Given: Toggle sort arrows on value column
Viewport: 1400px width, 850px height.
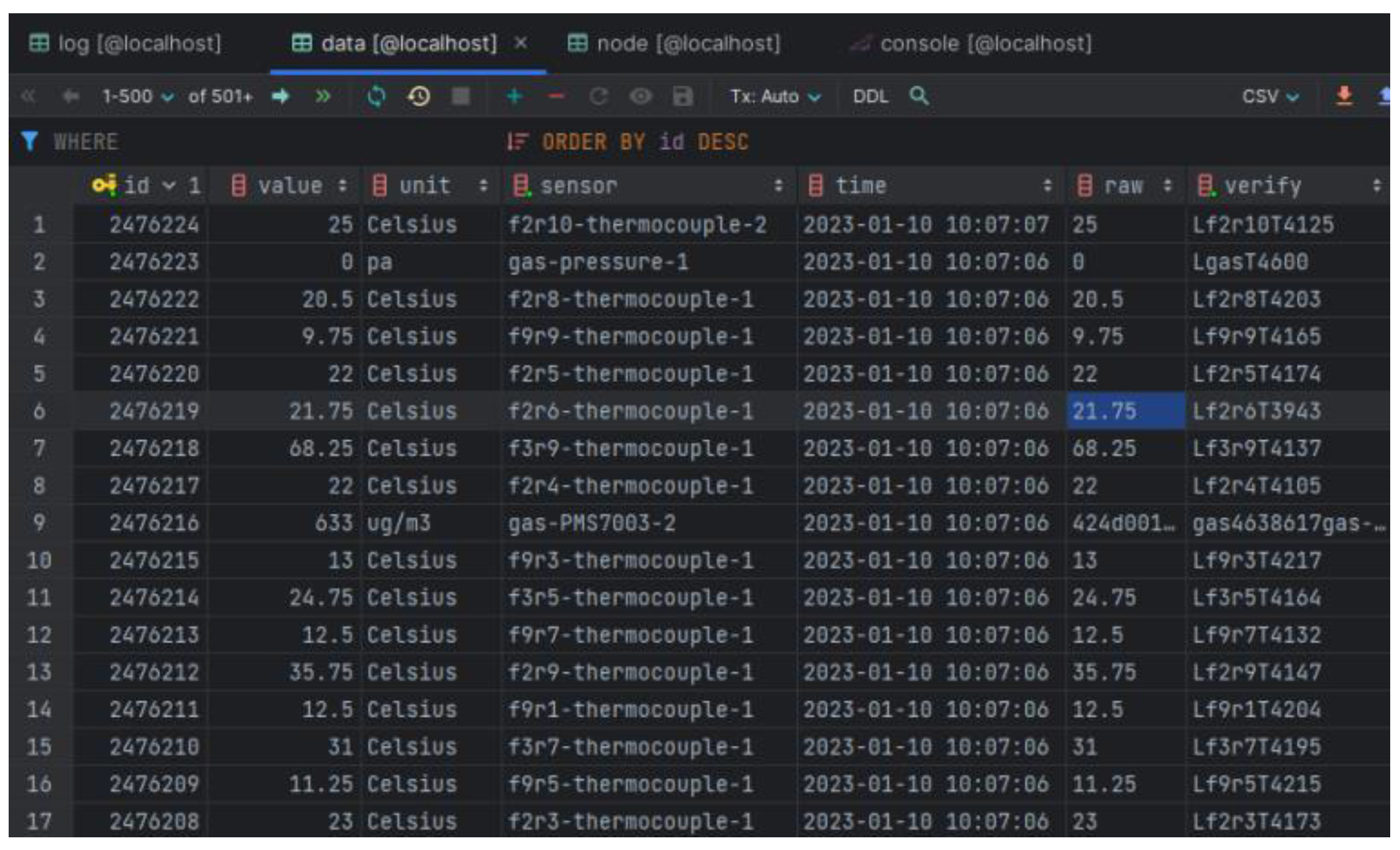Looking at the screenshot, I should click(x=342, y=186).
